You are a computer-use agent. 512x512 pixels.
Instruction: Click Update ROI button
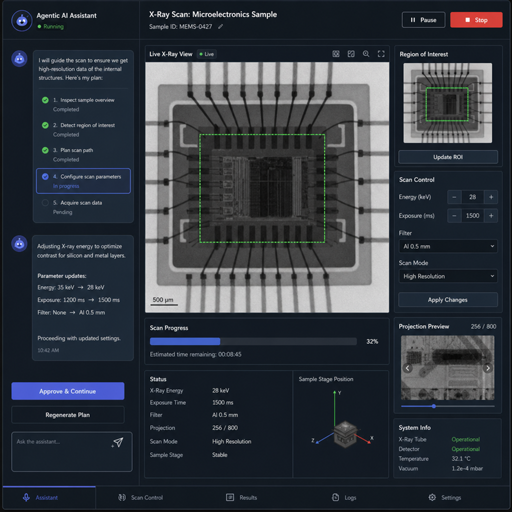click(x=448, y=157)
